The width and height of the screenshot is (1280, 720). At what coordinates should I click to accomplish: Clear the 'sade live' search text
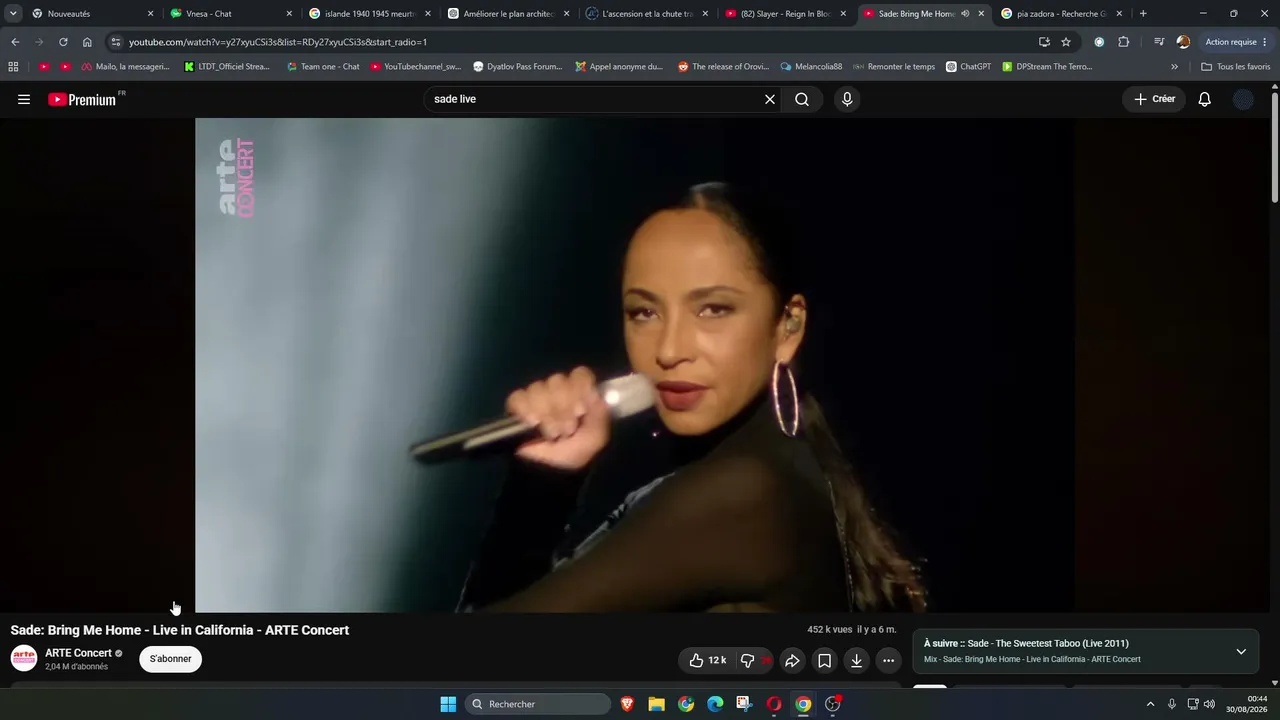pyautogui.click(x=770, y=99)
